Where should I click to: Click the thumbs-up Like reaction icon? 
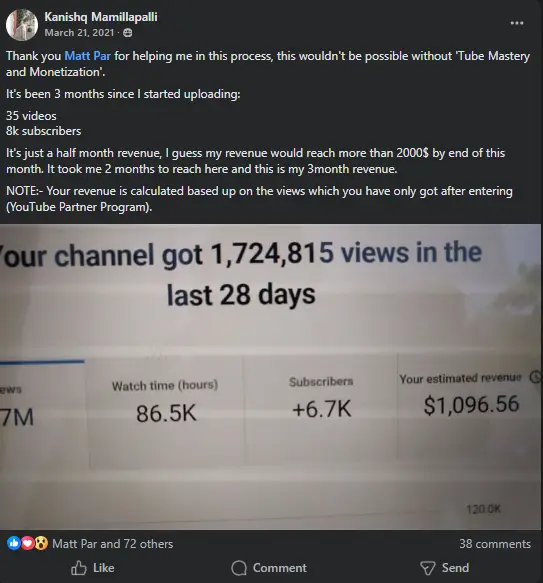(x=14, y=543)
